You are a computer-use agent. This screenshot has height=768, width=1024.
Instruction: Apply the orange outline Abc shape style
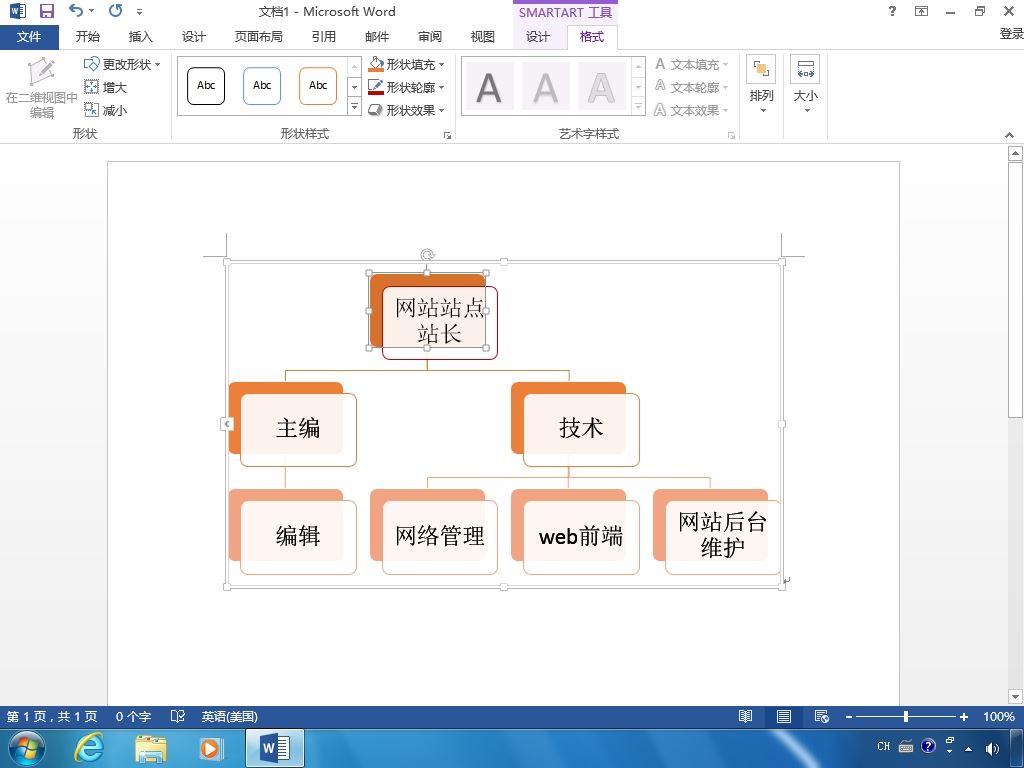[x=318, y=86]
